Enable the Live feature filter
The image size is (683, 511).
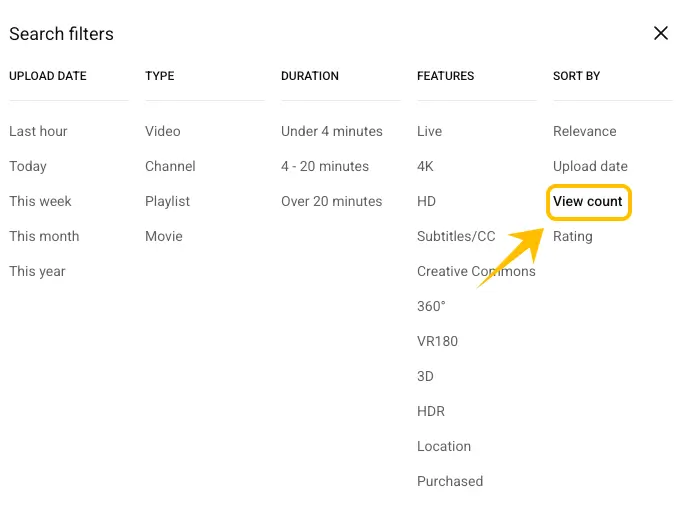click(x=429, y=131)
